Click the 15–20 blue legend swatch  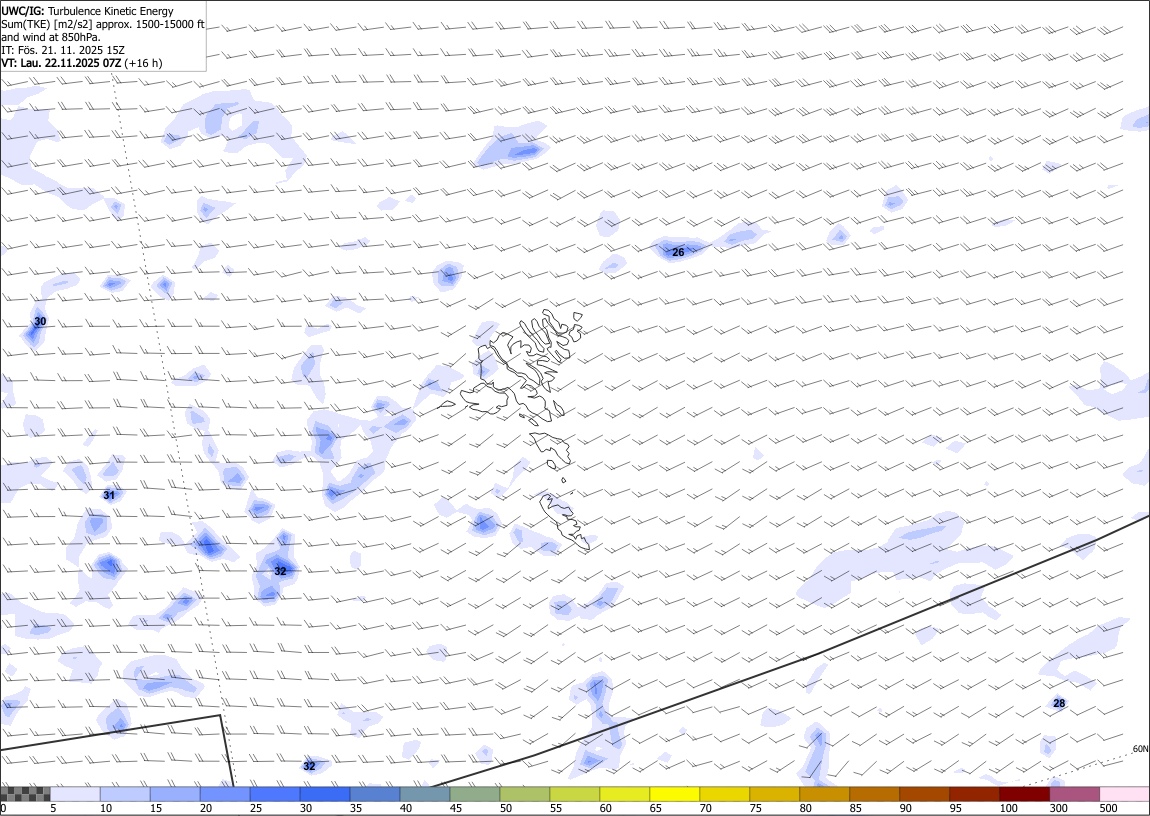[175, 794]
